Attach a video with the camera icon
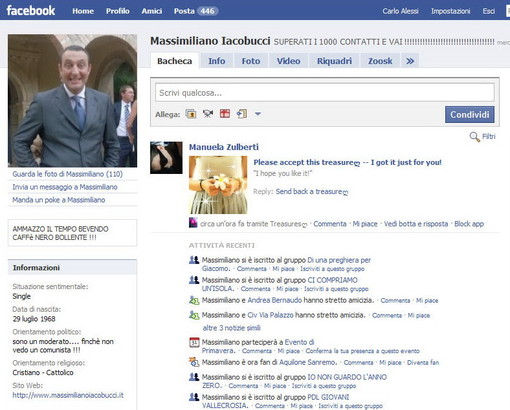The height and width of the screenshot is (410, 510). pos(208,114)
